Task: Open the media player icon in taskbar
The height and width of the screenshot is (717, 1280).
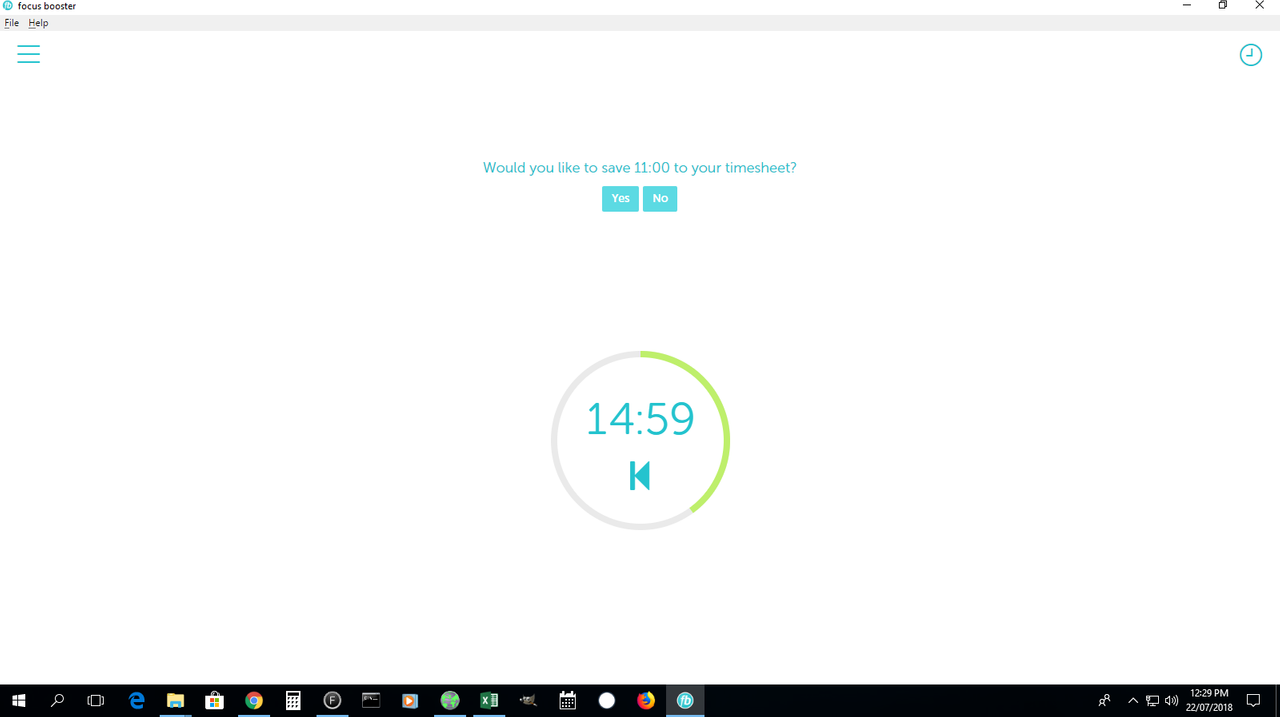Action: pos(410,701)
